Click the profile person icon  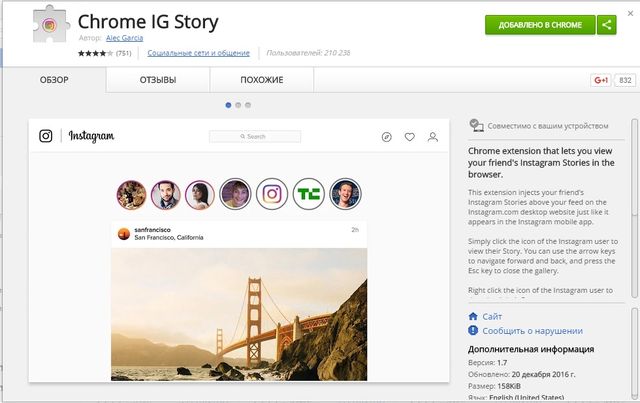[x=433, y=137]
